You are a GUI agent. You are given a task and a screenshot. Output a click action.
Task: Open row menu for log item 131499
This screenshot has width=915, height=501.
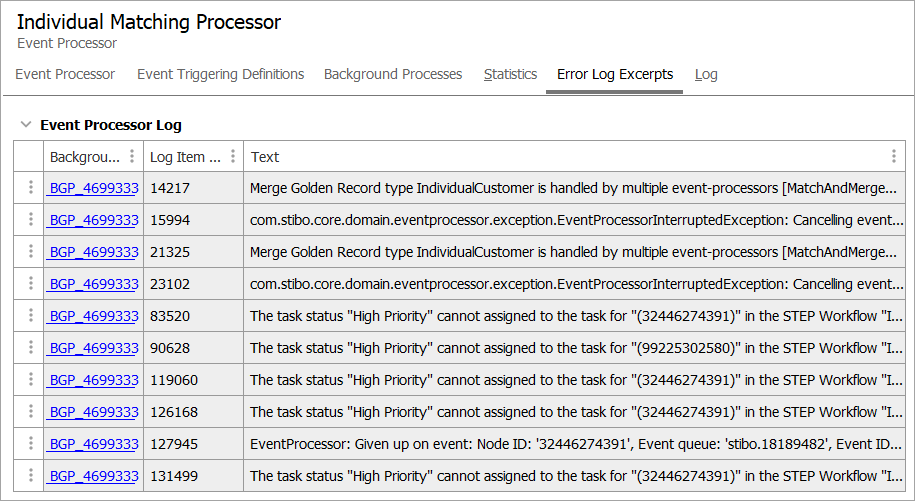coord(30,476)
